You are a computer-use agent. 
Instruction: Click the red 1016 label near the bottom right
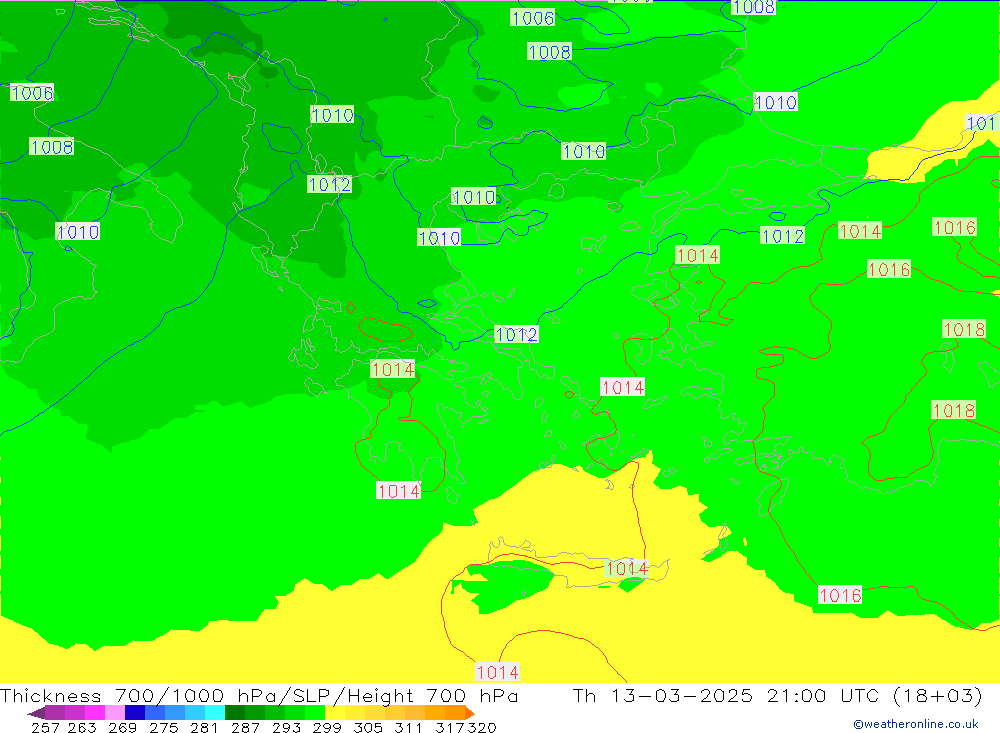[840, 595]
